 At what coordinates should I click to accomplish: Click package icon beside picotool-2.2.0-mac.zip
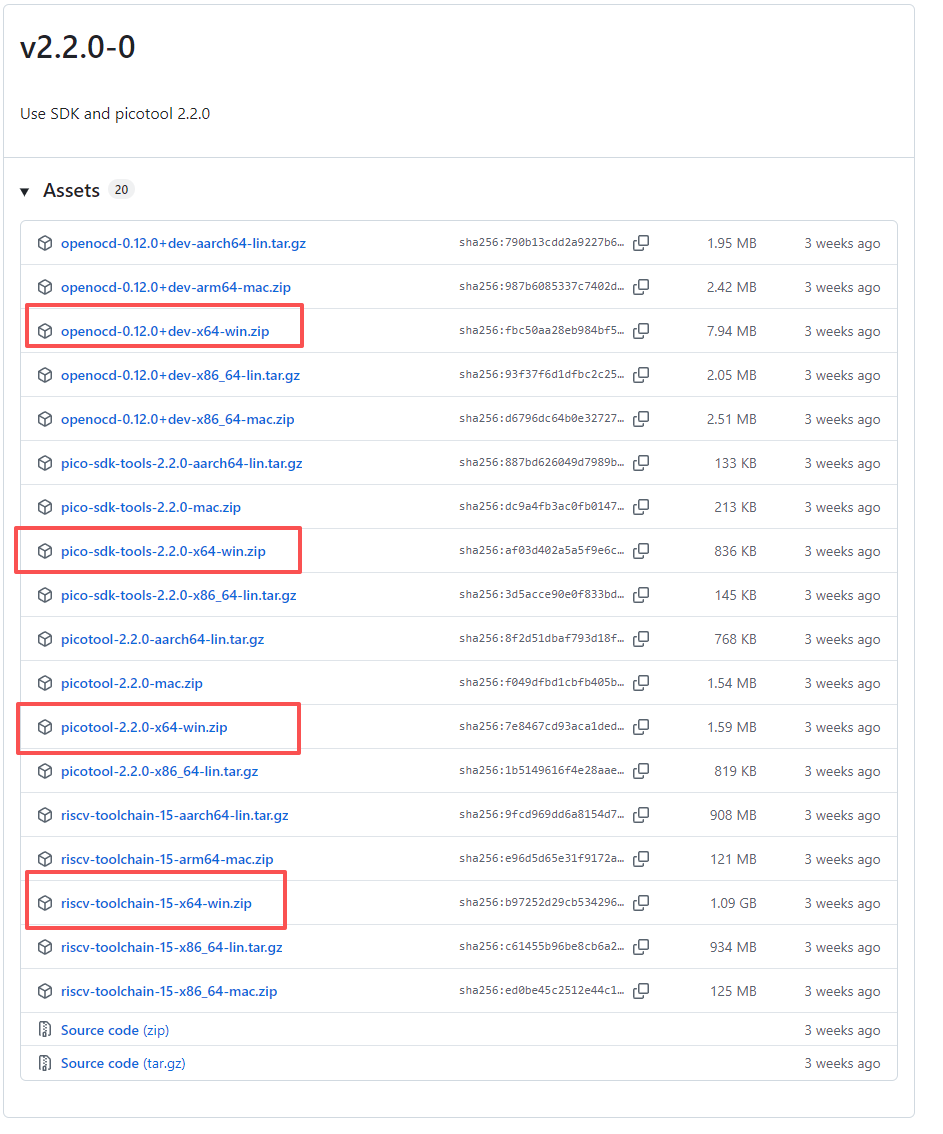(x=45, y=683)
